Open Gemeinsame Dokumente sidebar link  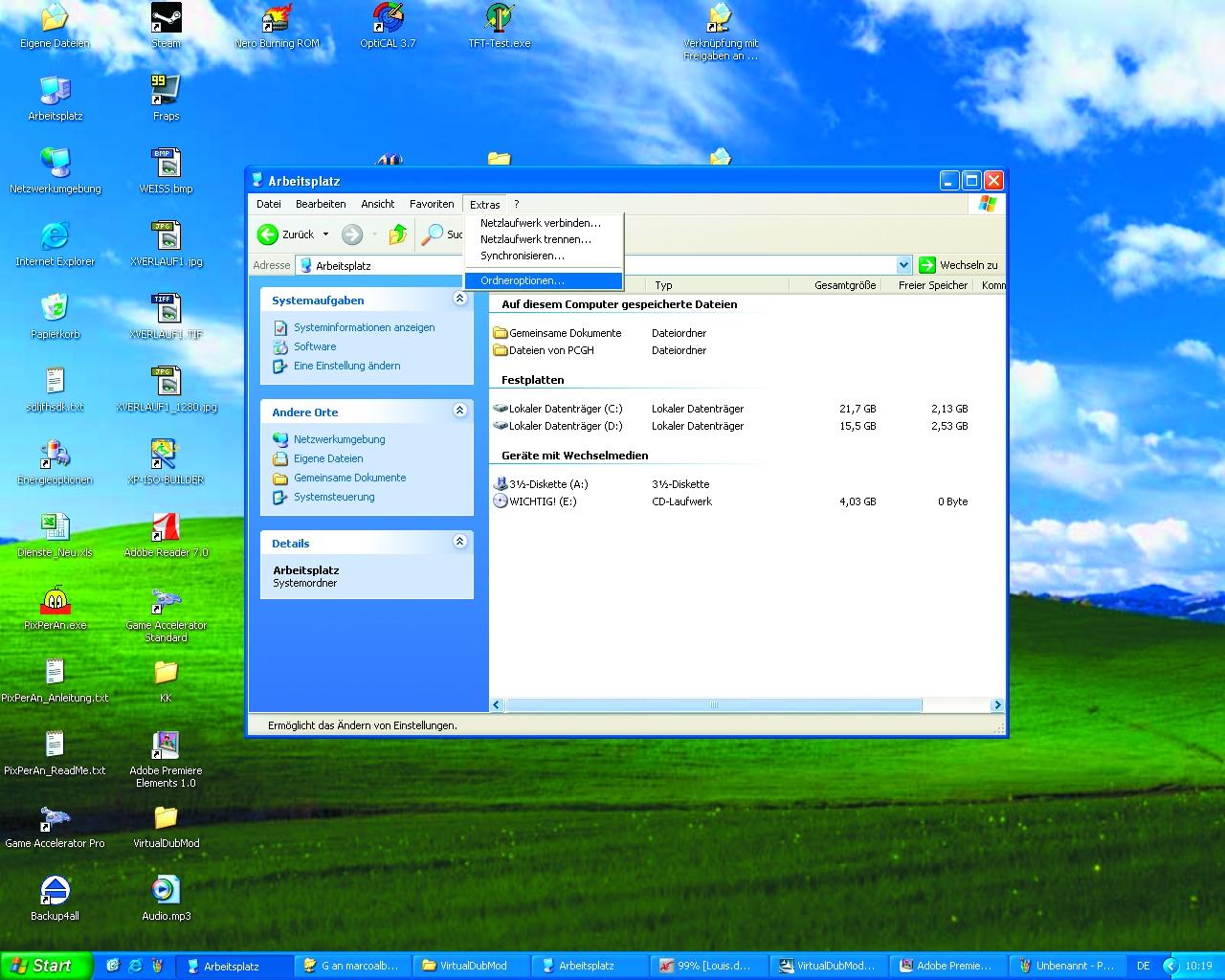(349, 478)
